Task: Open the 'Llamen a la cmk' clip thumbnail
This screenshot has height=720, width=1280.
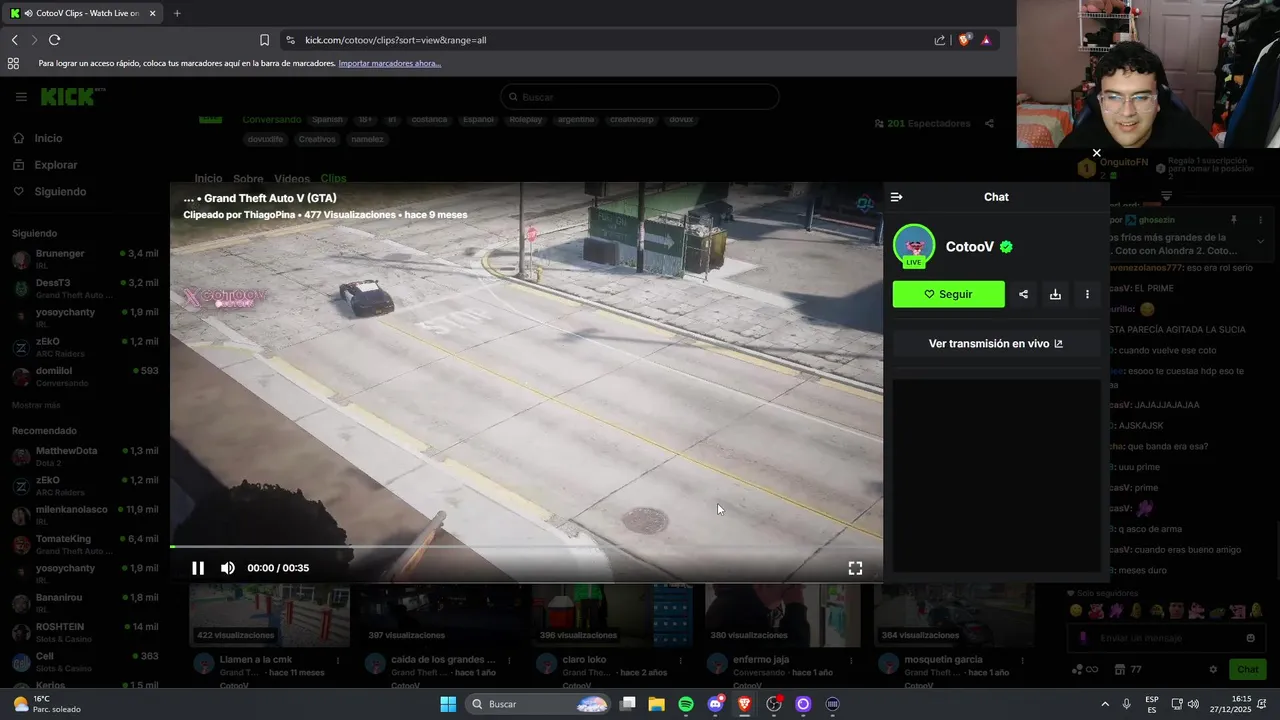Action: click(x=269, y=614)
